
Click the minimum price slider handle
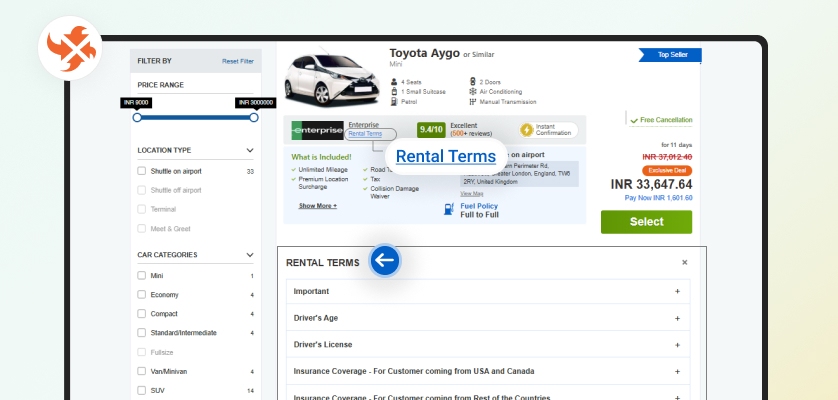click(137, 118)
